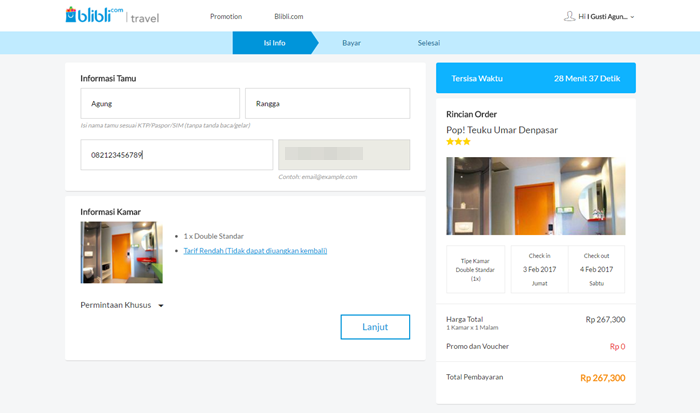Select the Isi Info step tab
The image size is (700, 413).
[274, 43]
